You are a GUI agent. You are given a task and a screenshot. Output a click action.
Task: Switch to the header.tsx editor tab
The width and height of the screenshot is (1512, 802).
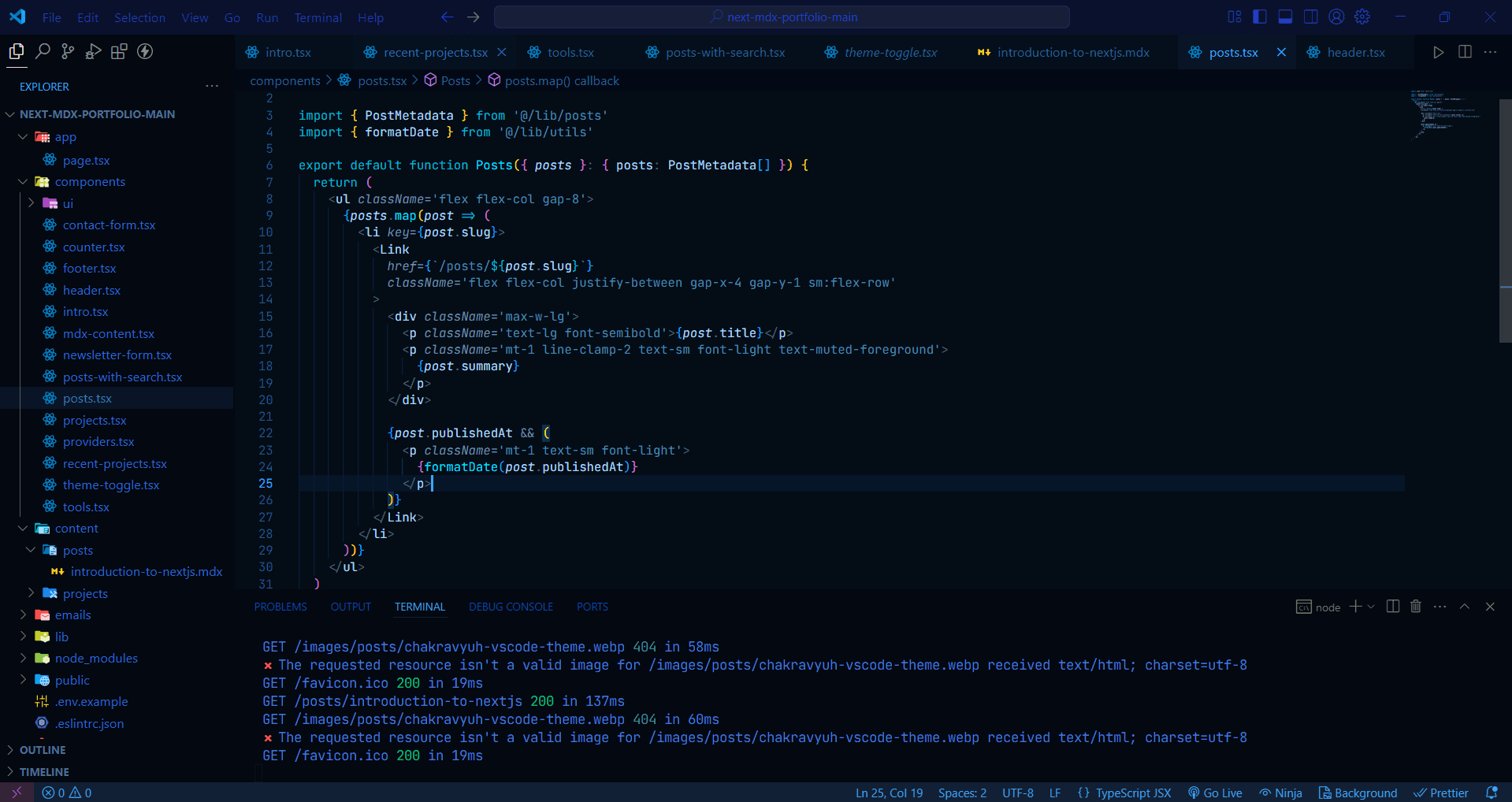[1354, 52]
